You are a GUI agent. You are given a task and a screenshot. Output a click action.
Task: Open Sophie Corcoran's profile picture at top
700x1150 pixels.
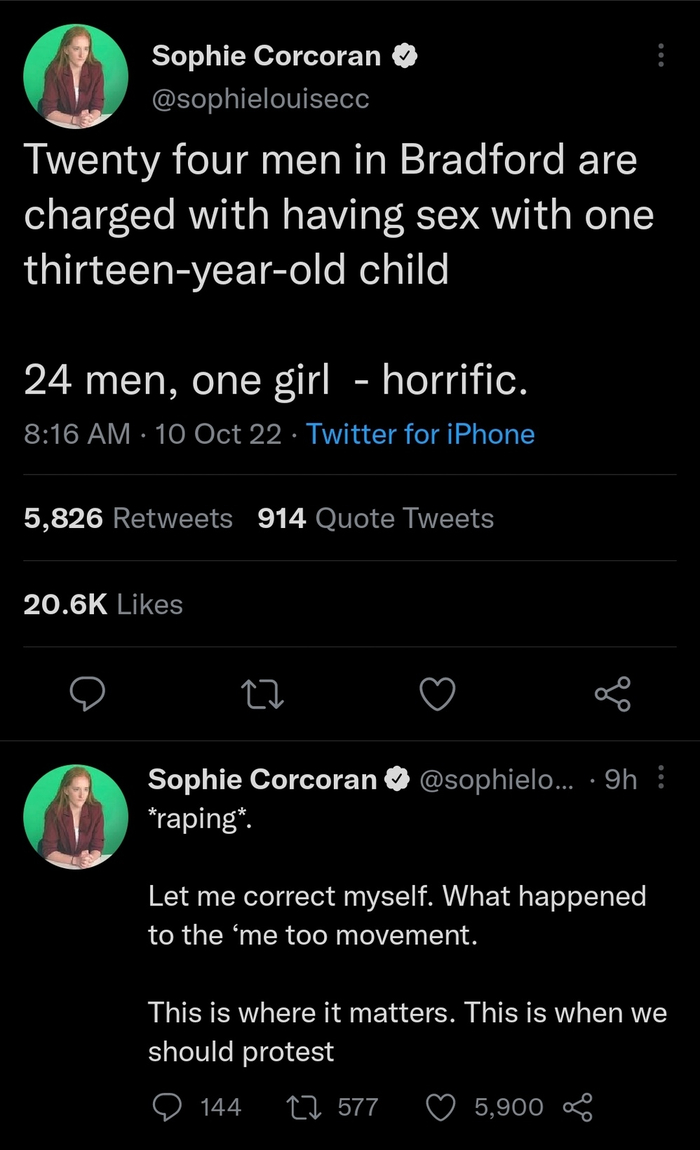pos(76,77)
